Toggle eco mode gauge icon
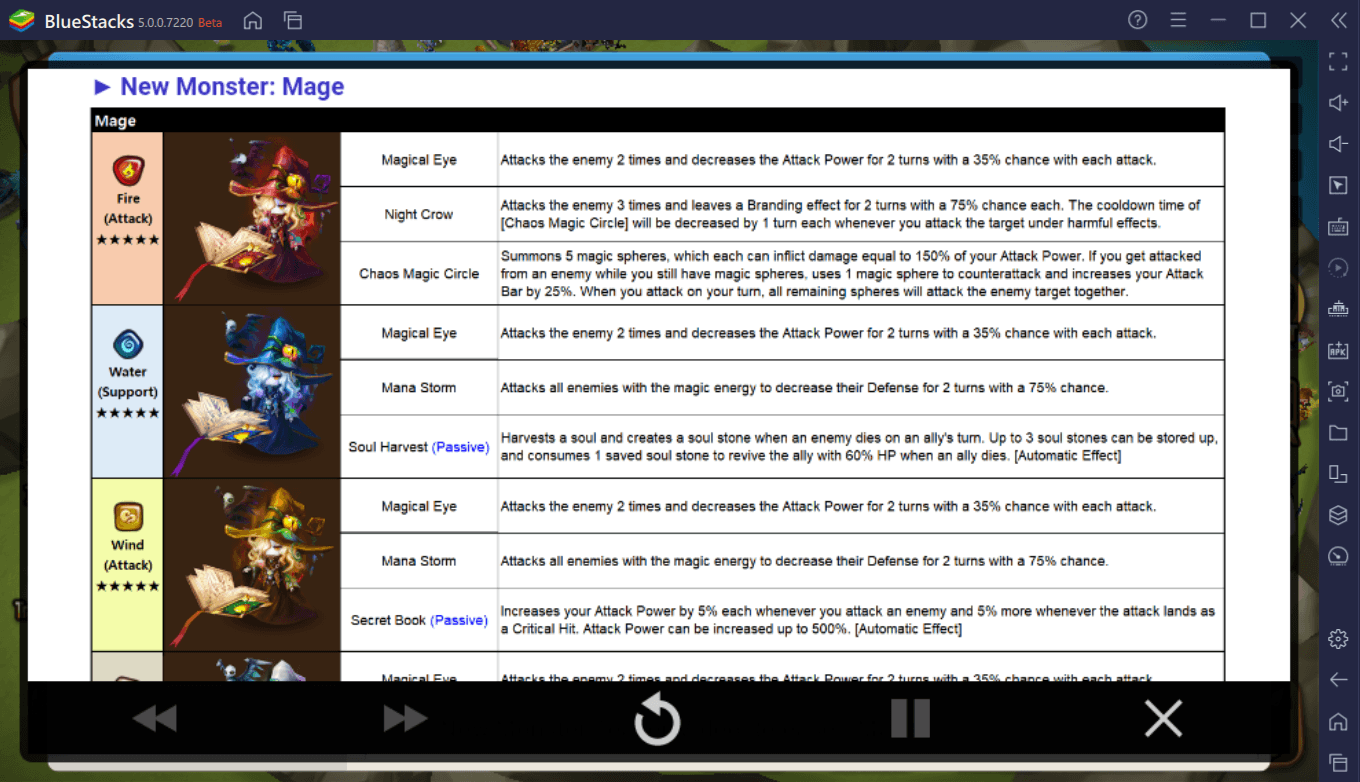1360x782 pixels. (x=1338, y=556)
